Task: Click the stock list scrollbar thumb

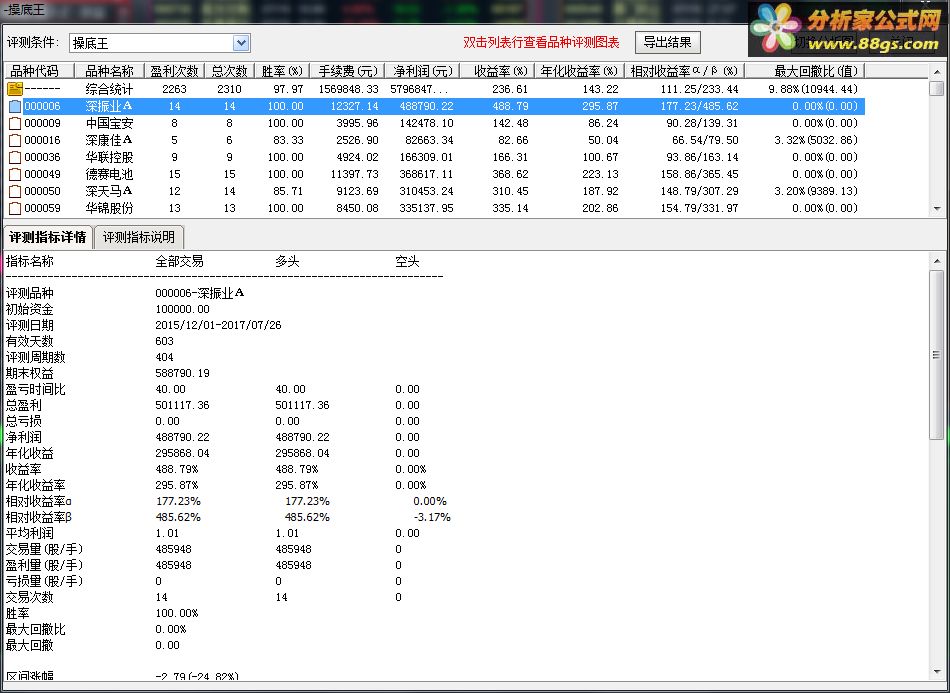Action: [937, 89]
